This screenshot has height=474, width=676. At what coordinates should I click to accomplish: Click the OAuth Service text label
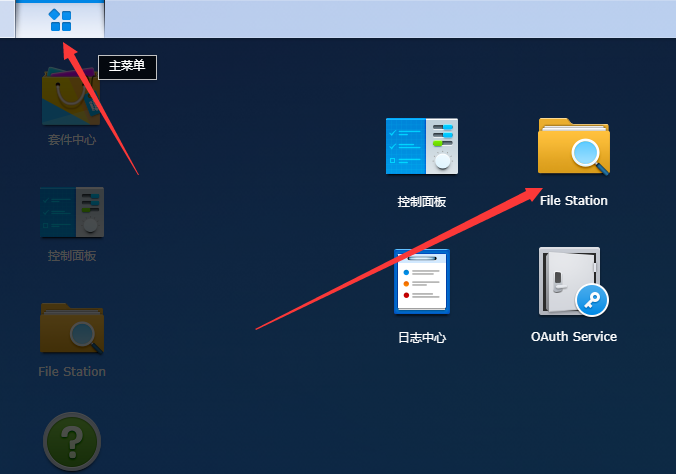pos(574,336)
